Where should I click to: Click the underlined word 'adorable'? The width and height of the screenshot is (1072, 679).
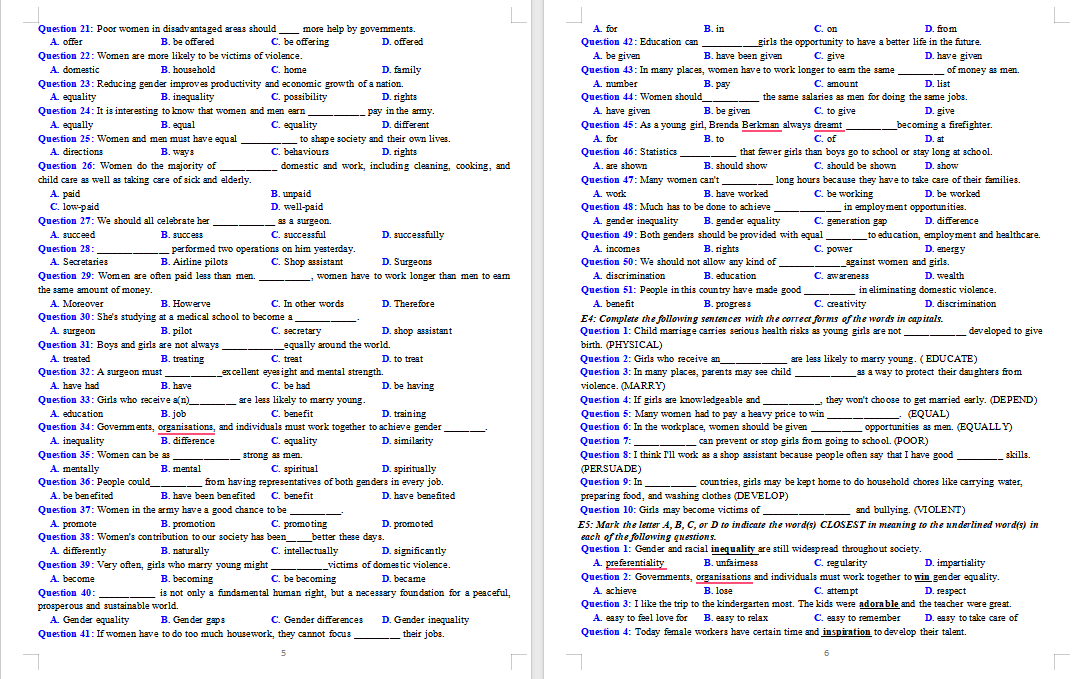point(878,604)
